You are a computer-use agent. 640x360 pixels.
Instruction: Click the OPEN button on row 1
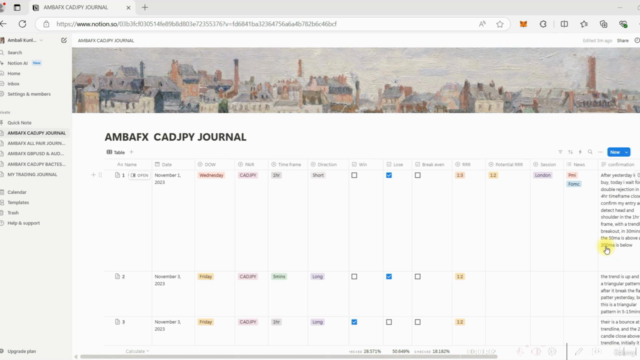click(139, 176)
